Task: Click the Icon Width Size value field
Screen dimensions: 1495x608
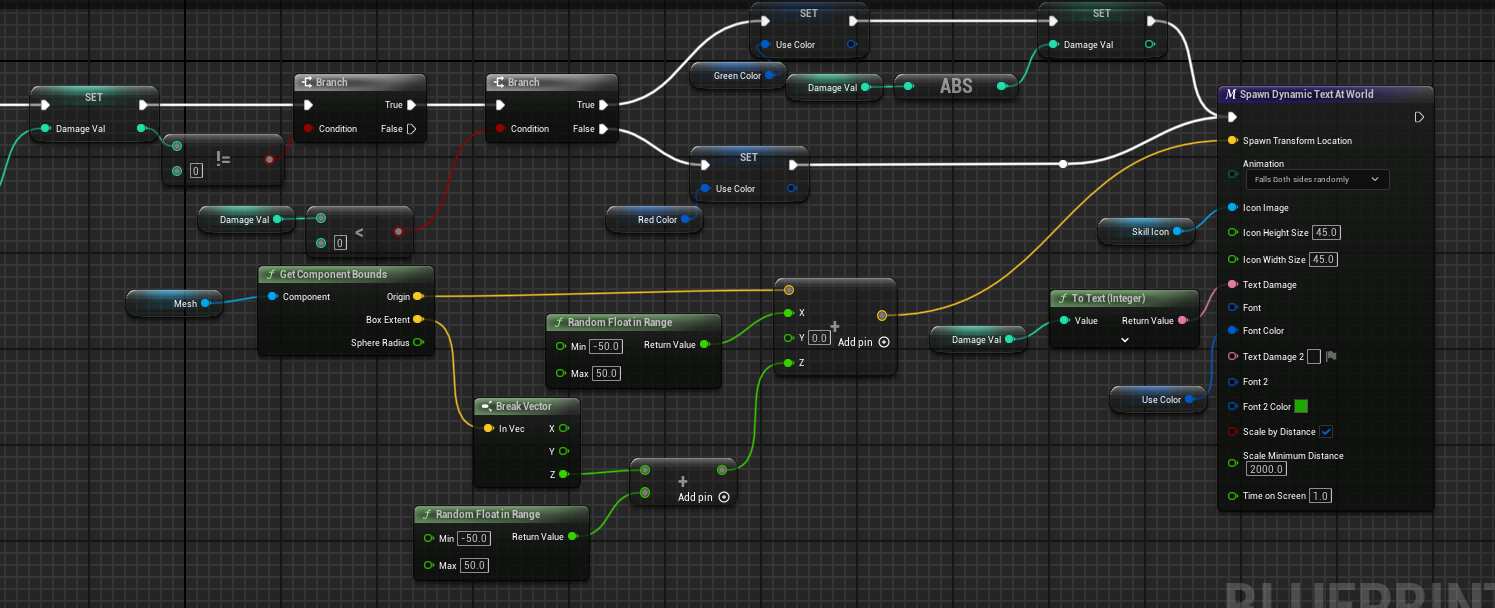Action: [x=1323, y=260]
